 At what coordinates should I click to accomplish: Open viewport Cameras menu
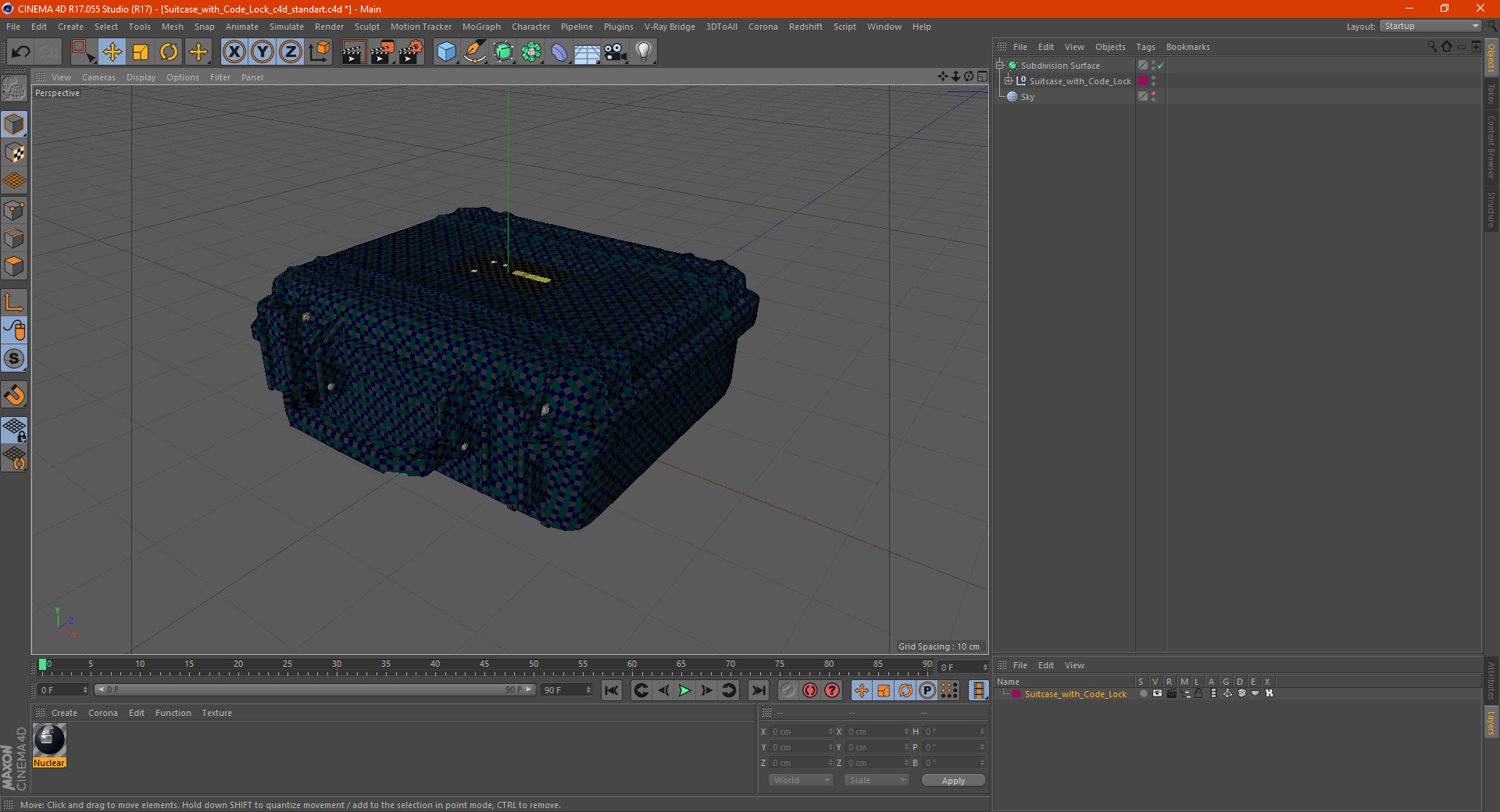98,77
